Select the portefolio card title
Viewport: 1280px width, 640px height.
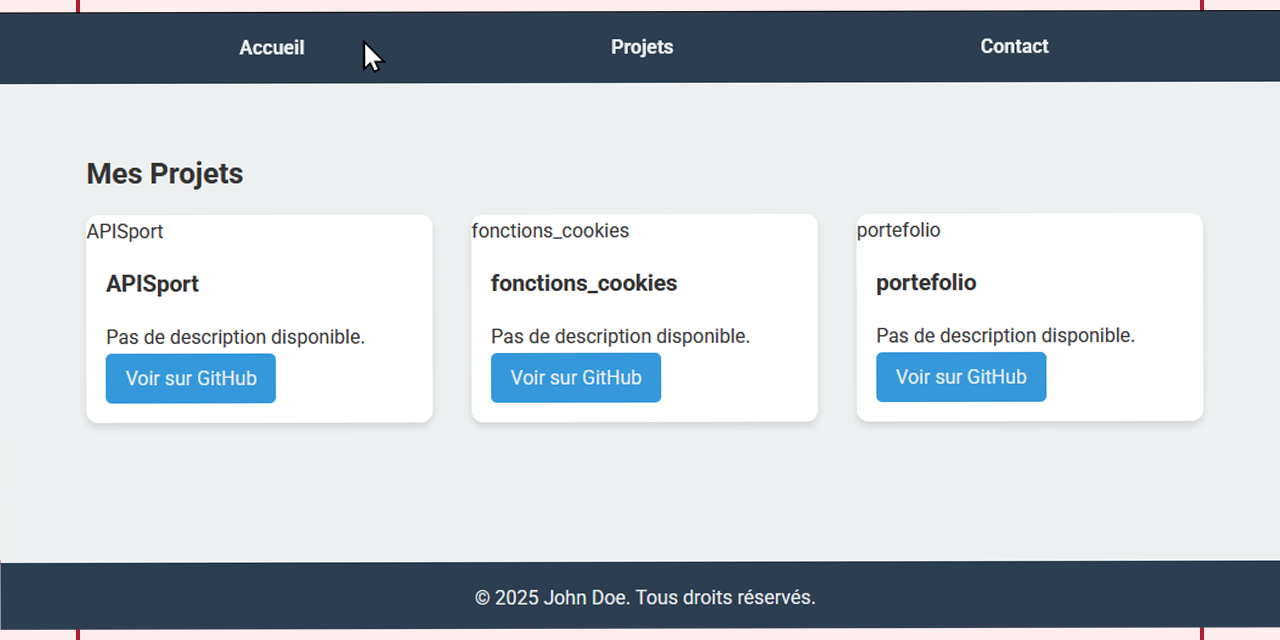tap(926, 282)
